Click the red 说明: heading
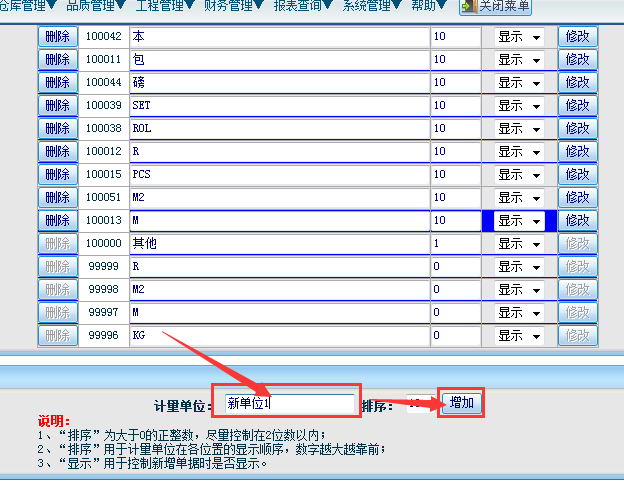Image resolution: width=624 pixels, height=491 pixels. [54, 421]
